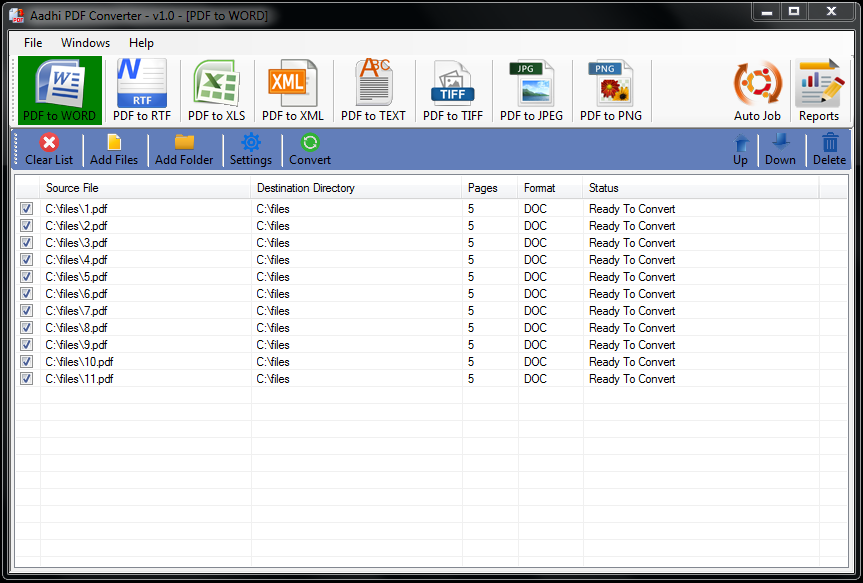This screenshot has height=583, width=863.
Task: Open the Reports window
Action: click(819, 90)
